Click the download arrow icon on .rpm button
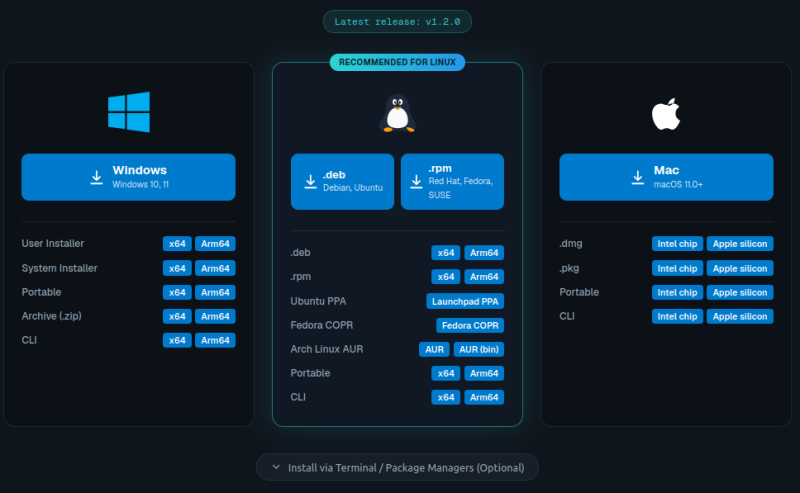The width and height of the screenshot is (800, 493). click(x=416, y=182)
